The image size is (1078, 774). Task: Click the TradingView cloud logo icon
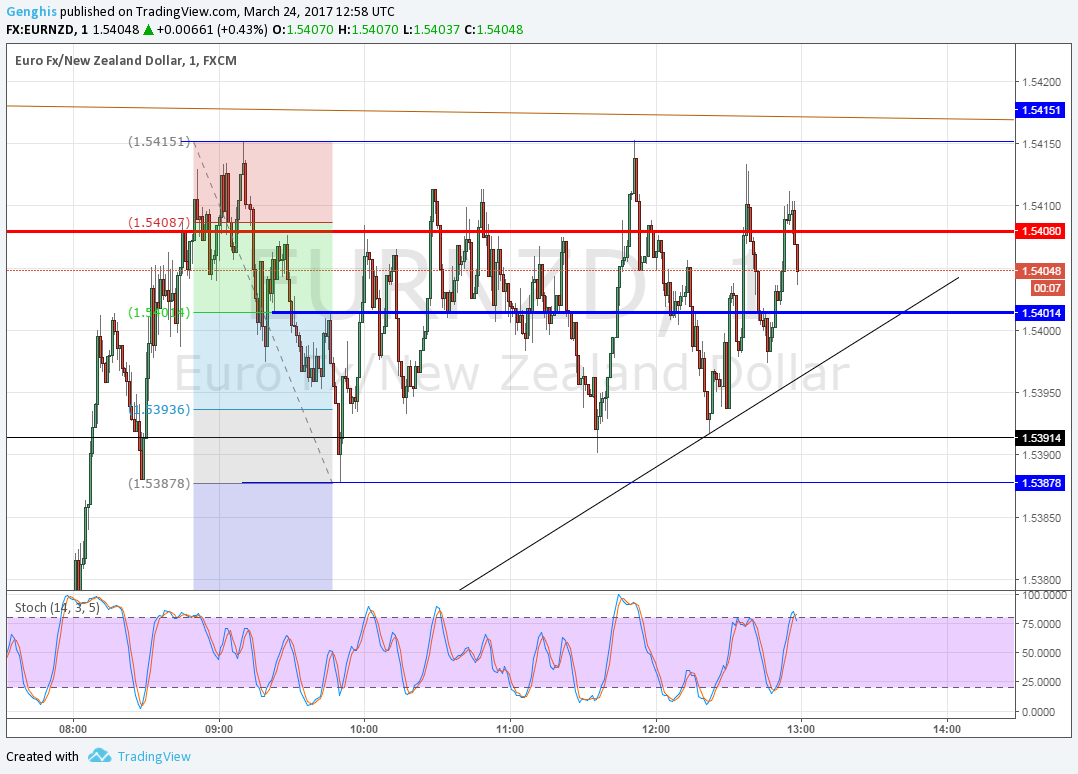pos(100,755)
